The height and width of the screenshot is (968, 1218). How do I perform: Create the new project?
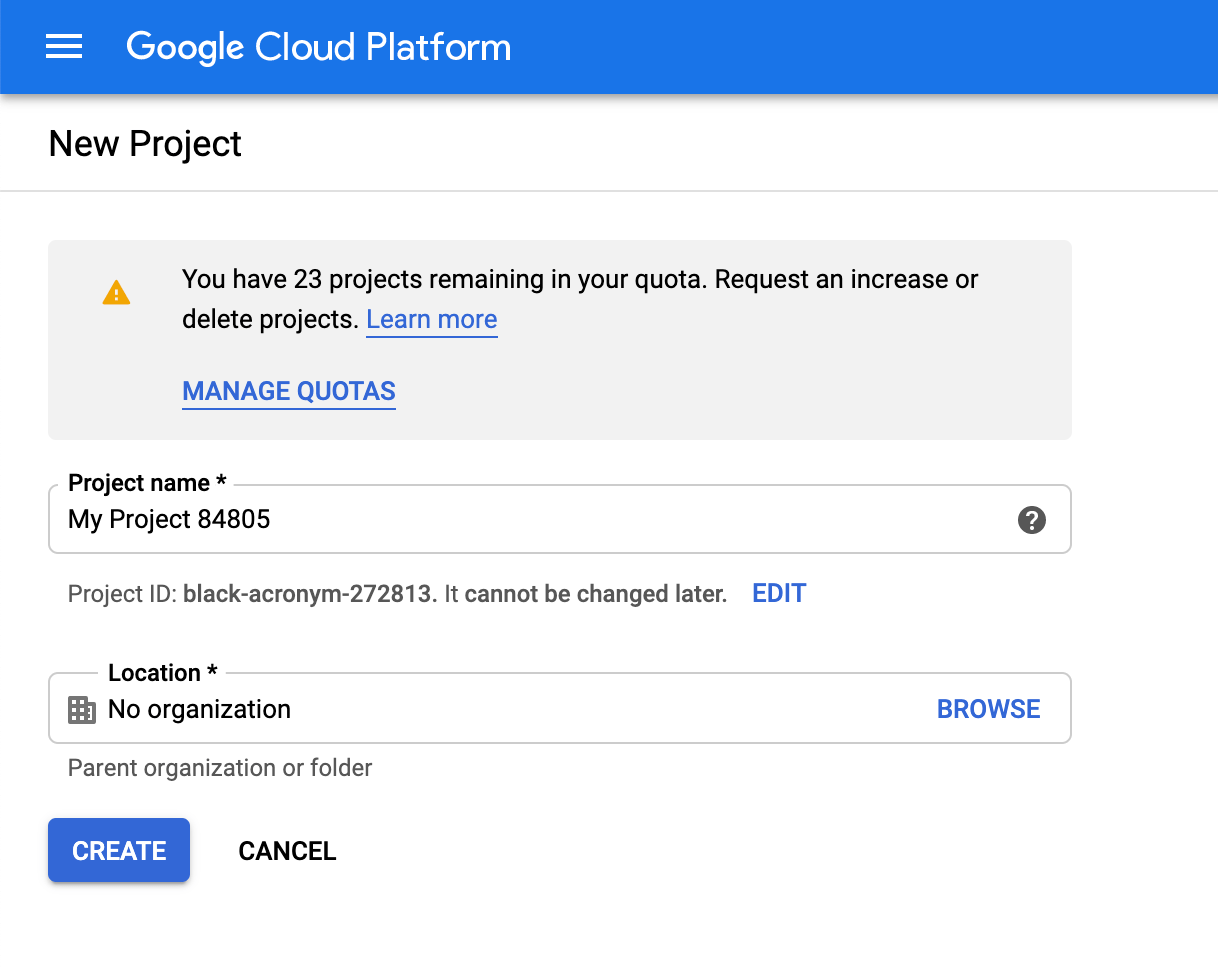(x=118, y=850)
